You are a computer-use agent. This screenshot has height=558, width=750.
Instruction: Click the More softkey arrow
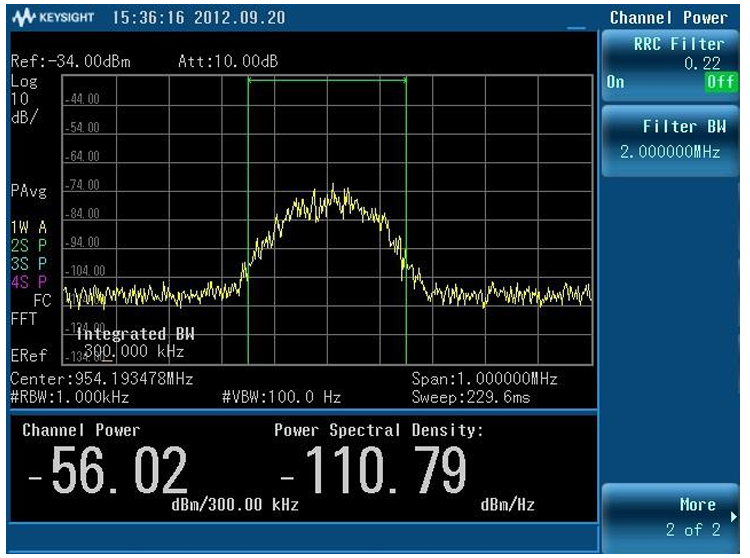[734, 517]
